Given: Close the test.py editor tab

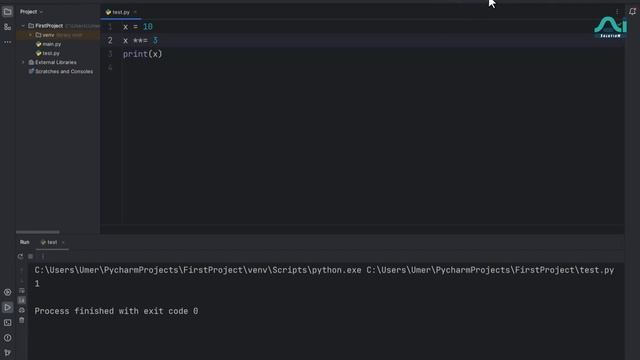Looking at the screenshot, I should click(x=135, y=12).
